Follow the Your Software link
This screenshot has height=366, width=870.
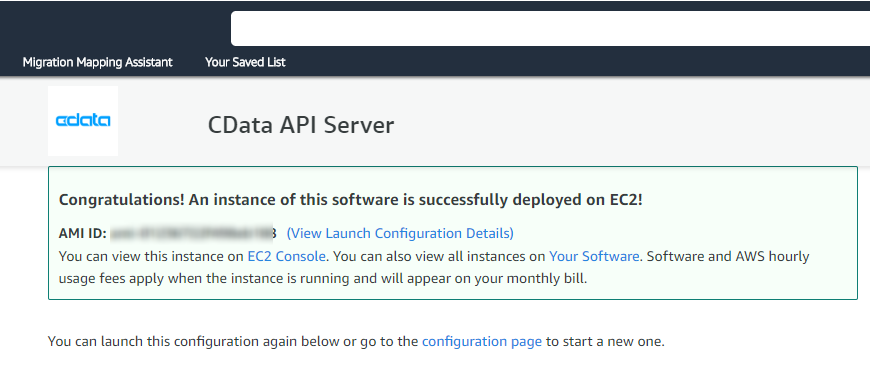pyautogui.click(x=594, y=256)
